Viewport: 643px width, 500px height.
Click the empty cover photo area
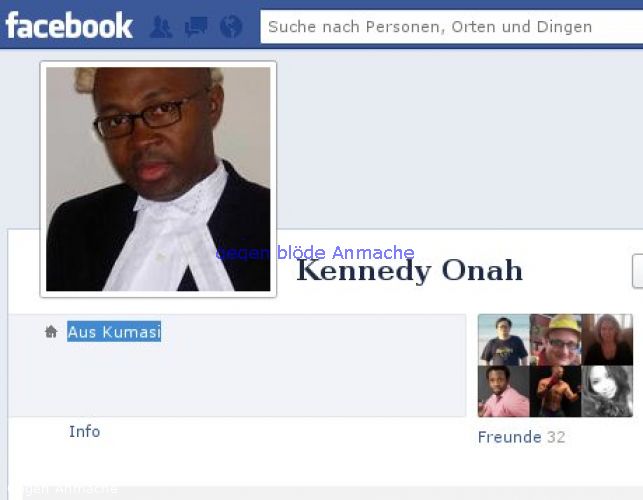click(x=459, y=139)
